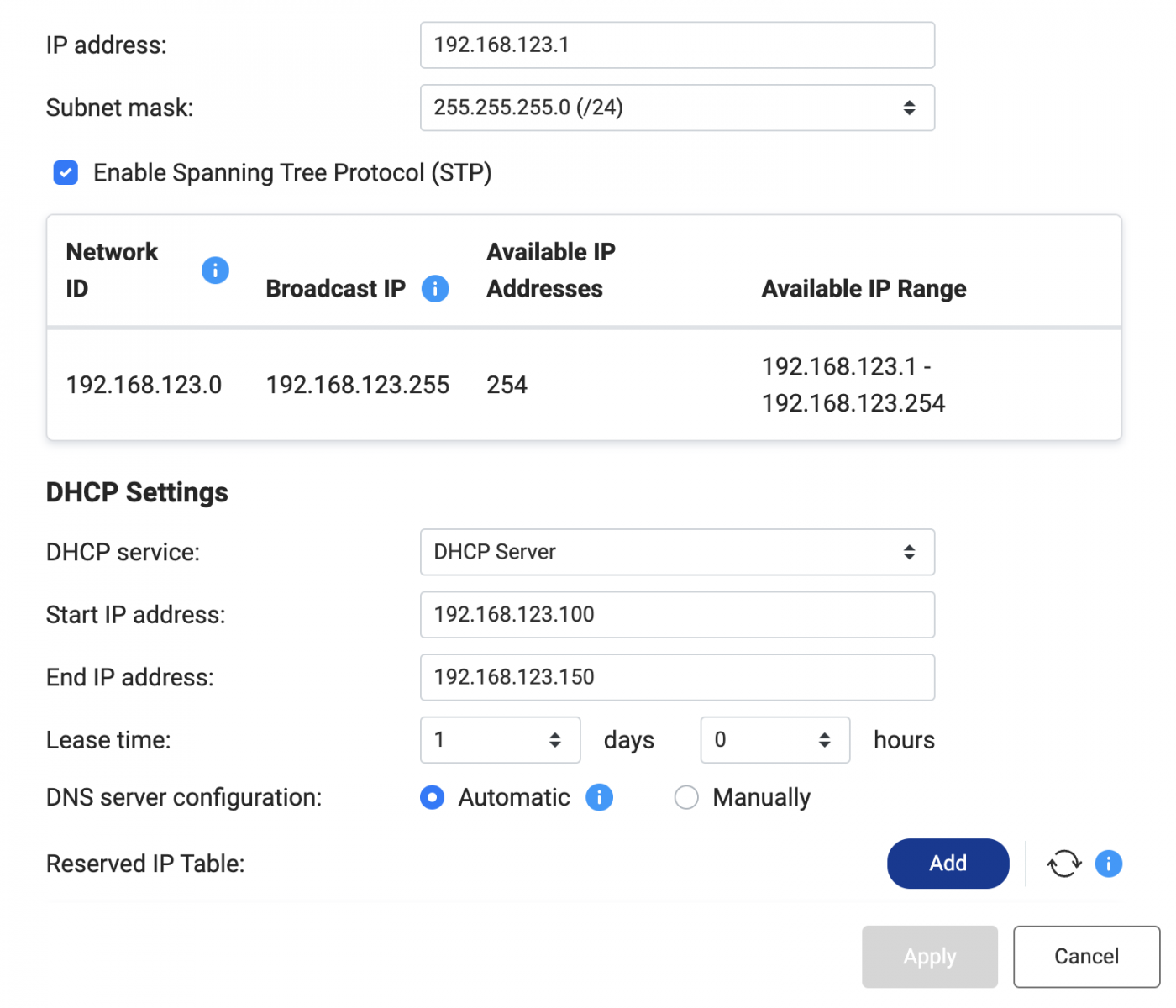Click the End IP address field

point(677,677)
